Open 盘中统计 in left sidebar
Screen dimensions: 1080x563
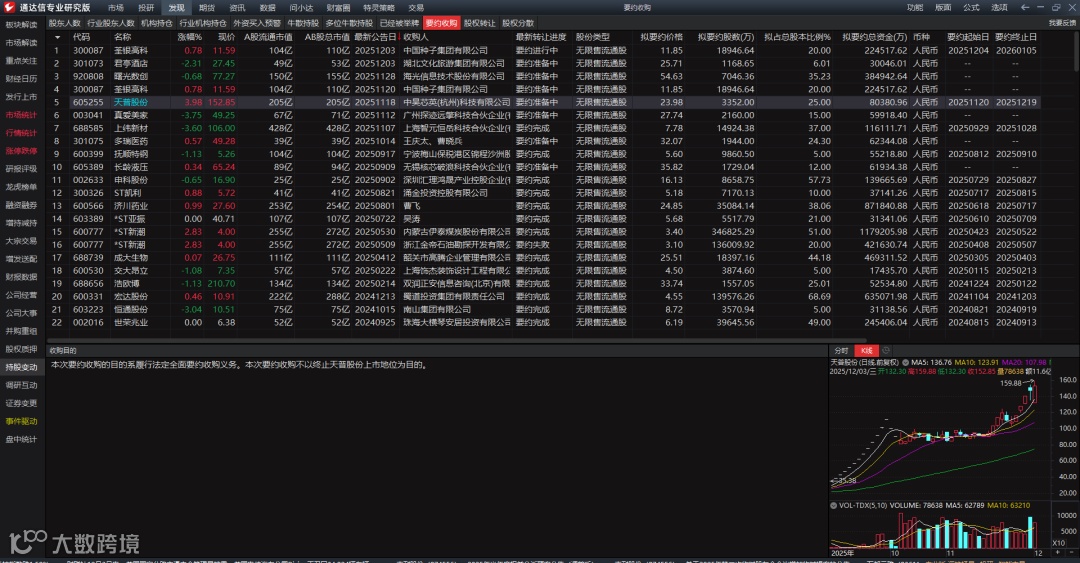coord(21,439)
